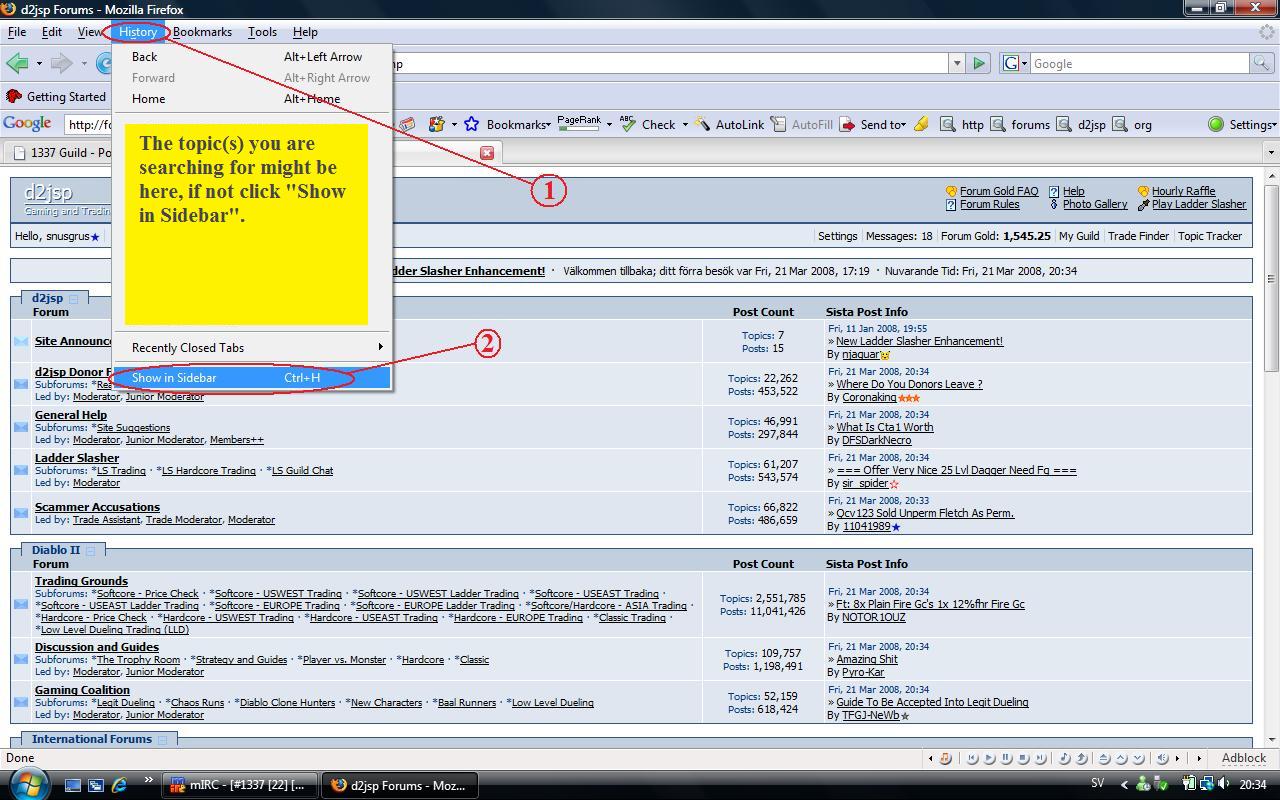Click the pause button in status bar player
The height and width of the screenshot is (800, 1280).
[1006, 758]
